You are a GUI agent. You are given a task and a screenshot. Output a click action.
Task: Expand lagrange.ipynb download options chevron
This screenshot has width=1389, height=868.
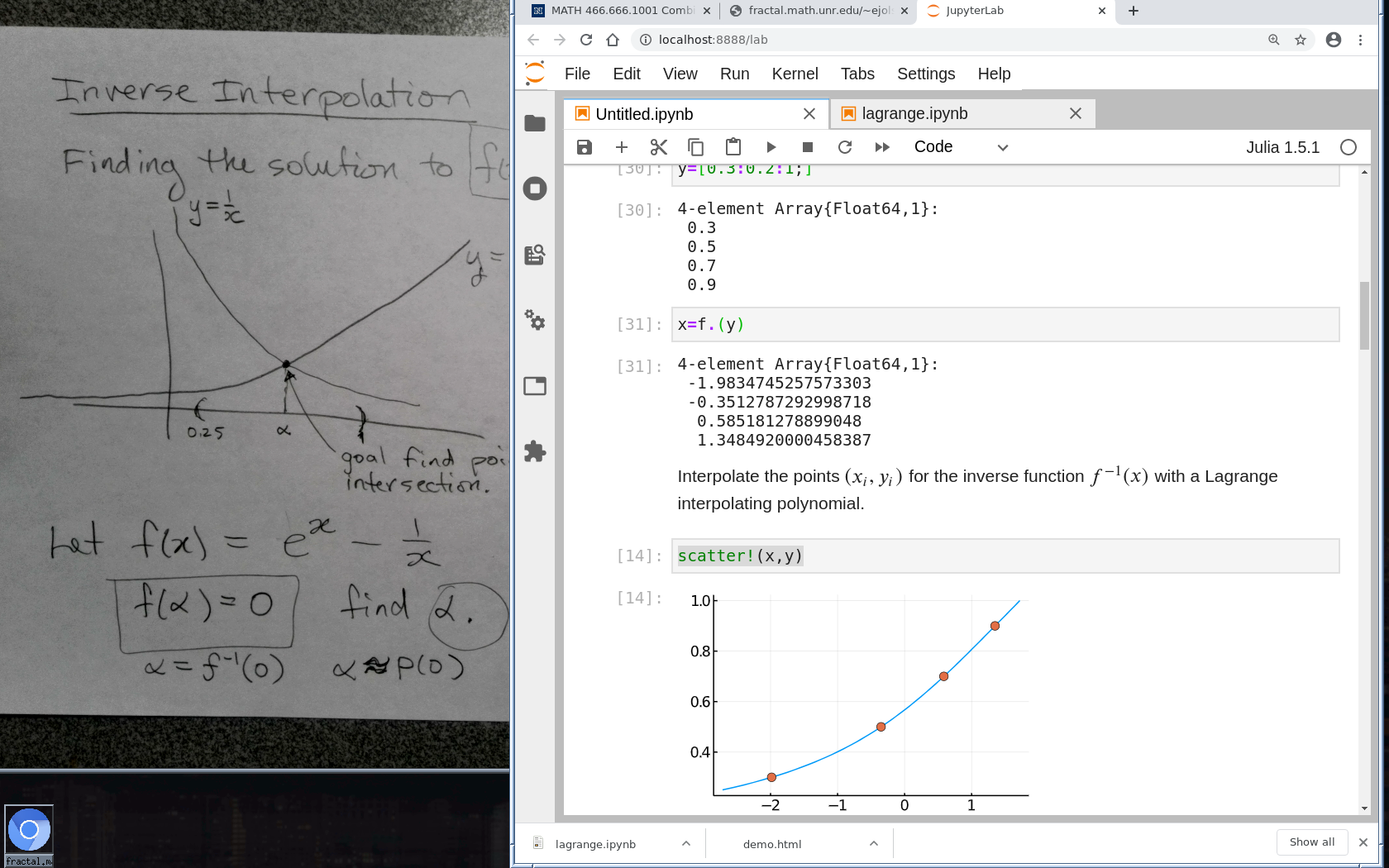click(x=686, y=843)
